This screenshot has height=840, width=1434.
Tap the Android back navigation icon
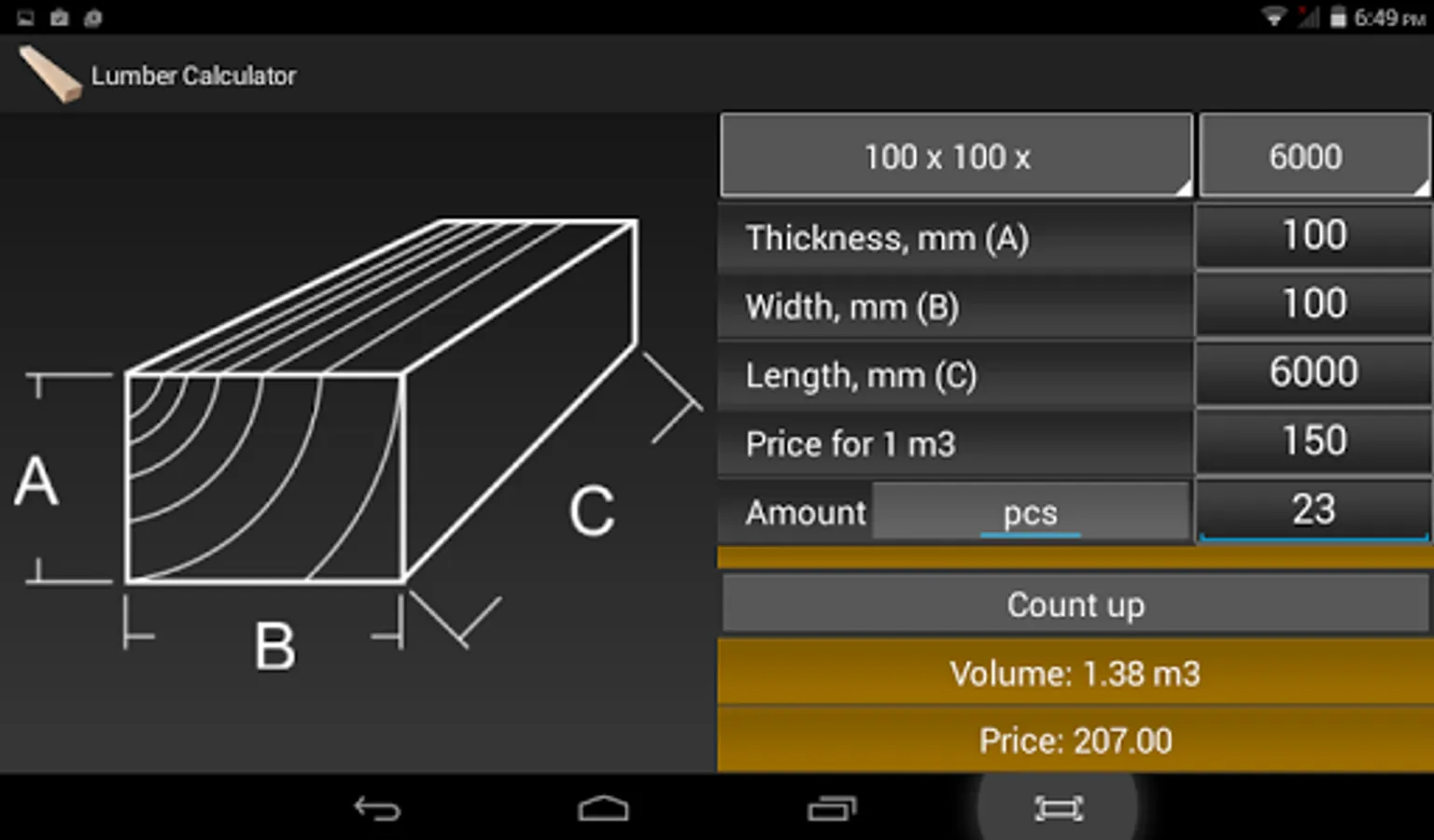point(377,808)
